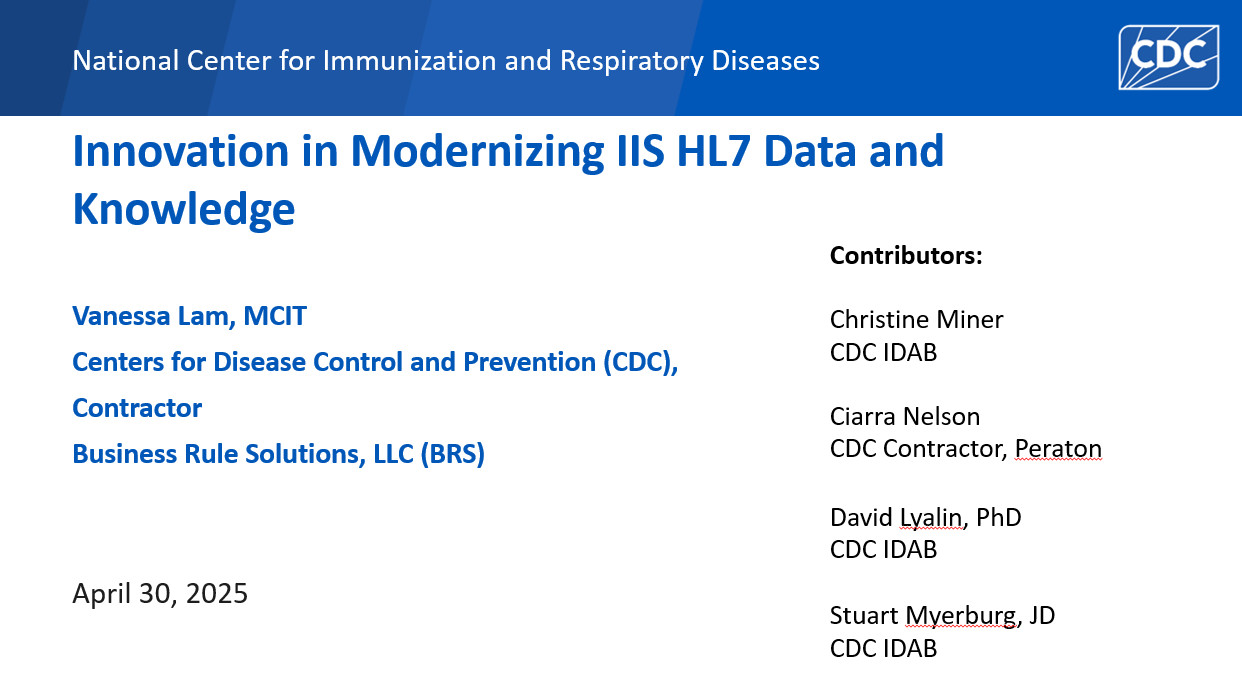Select the Contributors heading
Screen dimensions: 1242x695
coord(905,255)
